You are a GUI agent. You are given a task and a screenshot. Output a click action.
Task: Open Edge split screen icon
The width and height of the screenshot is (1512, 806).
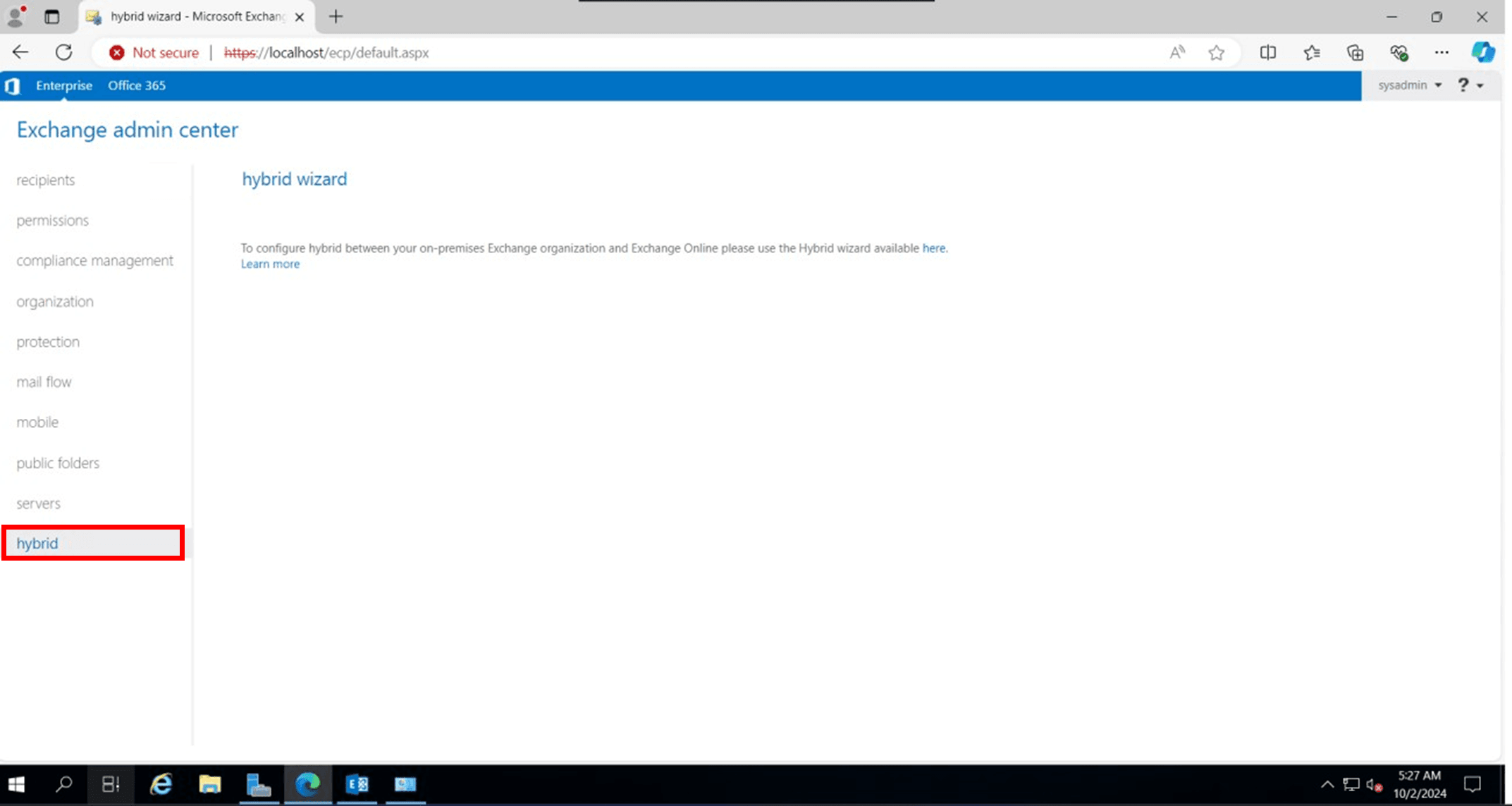[1267, 52]
